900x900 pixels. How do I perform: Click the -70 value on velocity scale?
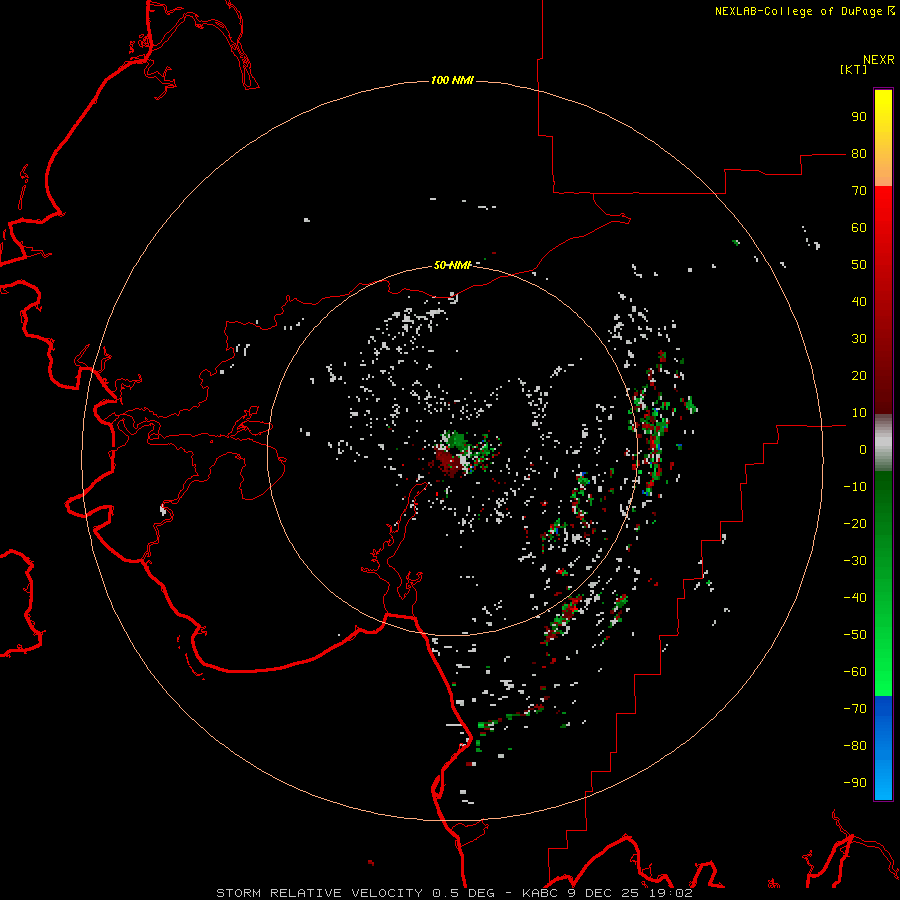855,709
